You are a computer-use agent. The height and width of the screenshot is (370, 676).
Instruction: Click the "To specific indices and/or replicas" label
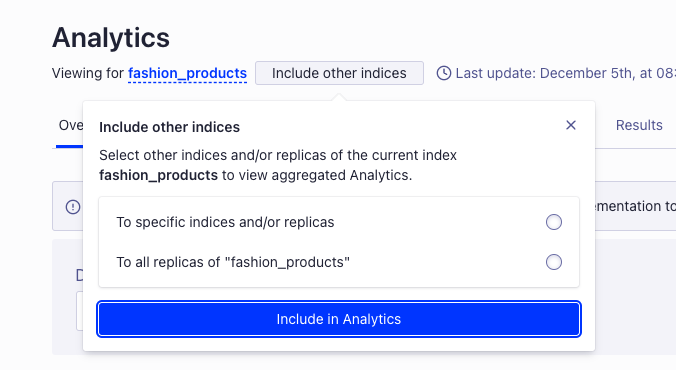[225, 222]
